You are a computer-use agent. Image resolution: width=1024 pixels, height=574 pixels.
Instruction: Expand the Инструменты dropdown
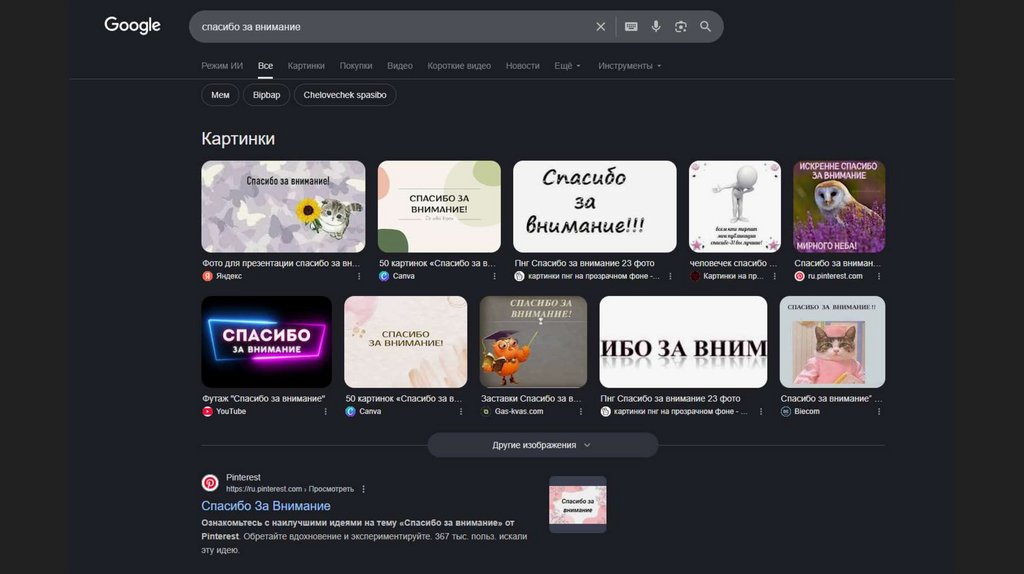pos(630,66)
